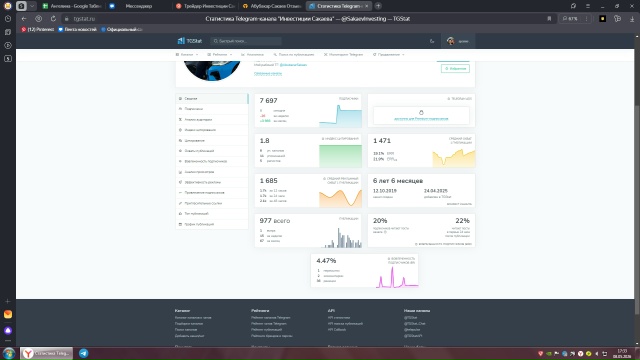Click the Premium subscribers access link
The width and height of the screenshot is (640, 360).
point(421,119)
